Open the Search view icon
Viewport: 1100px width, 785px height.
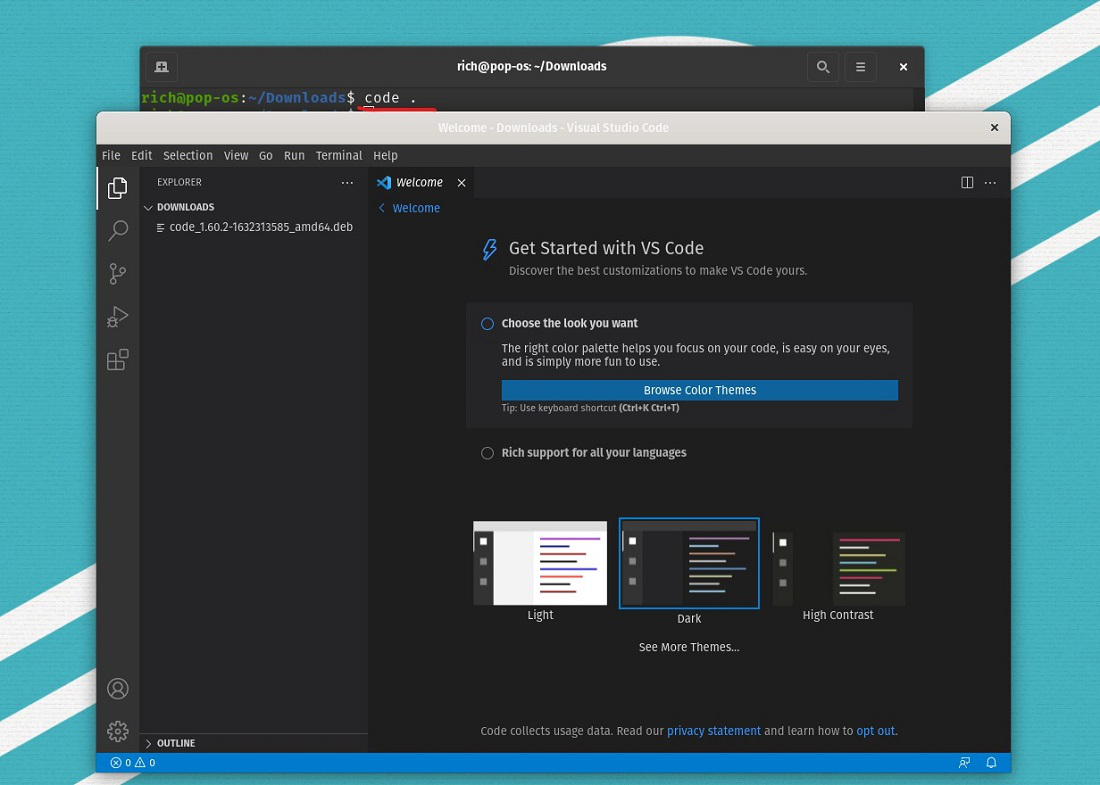(118, 230)
